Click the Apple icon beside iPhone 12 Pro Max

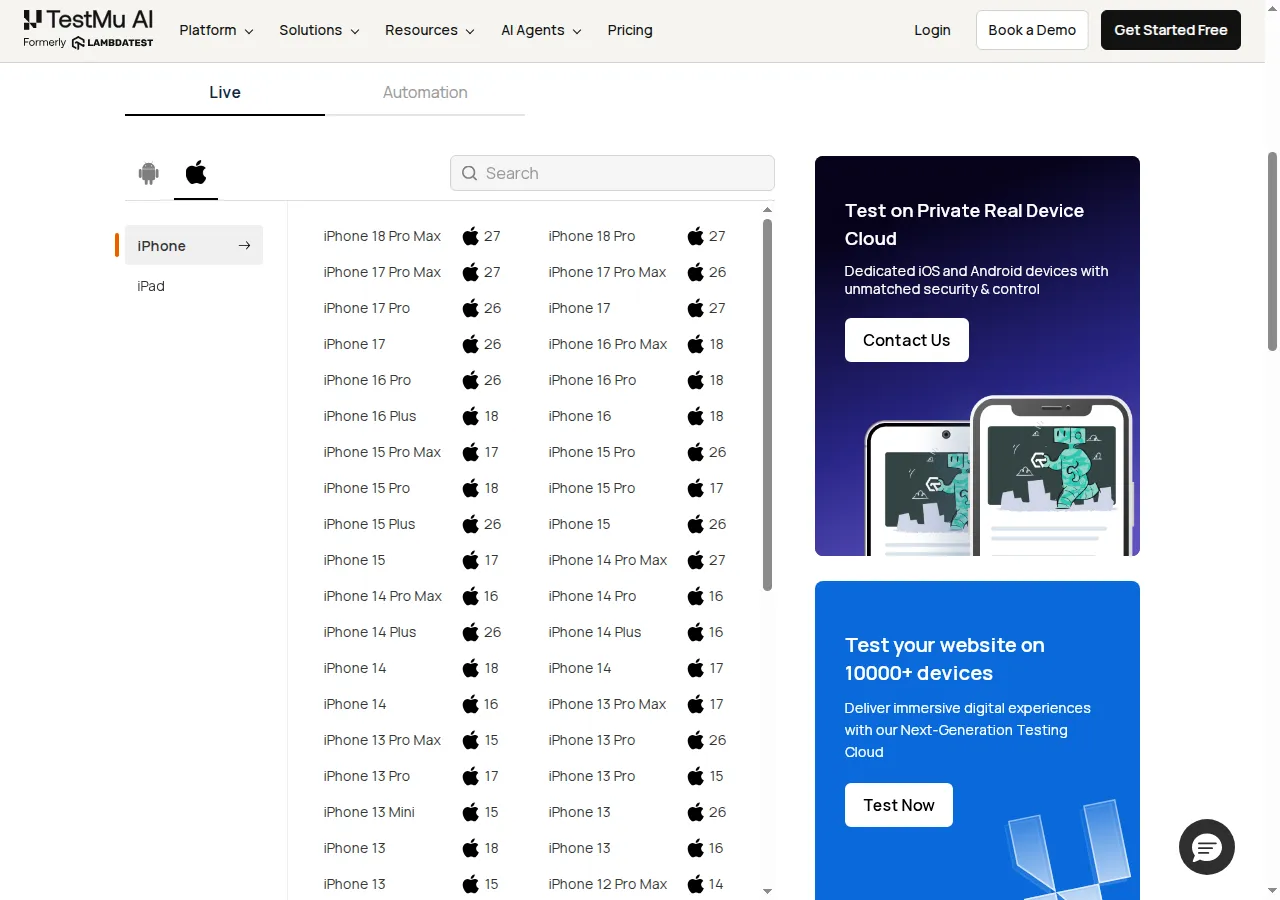tap(696, 884)
